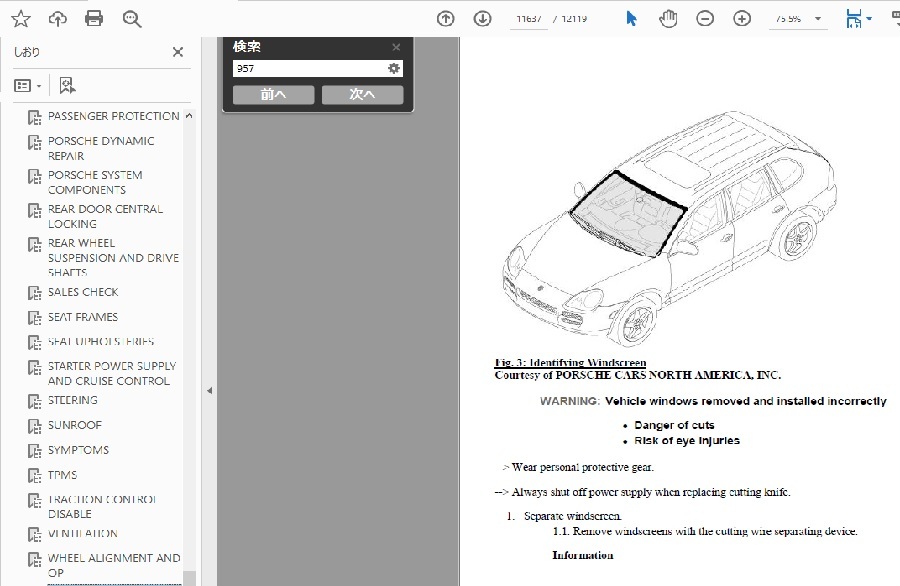Click 'Wear personal protective gear.' text
Screen dimensions: 900x586
click(x=583, y=467)
